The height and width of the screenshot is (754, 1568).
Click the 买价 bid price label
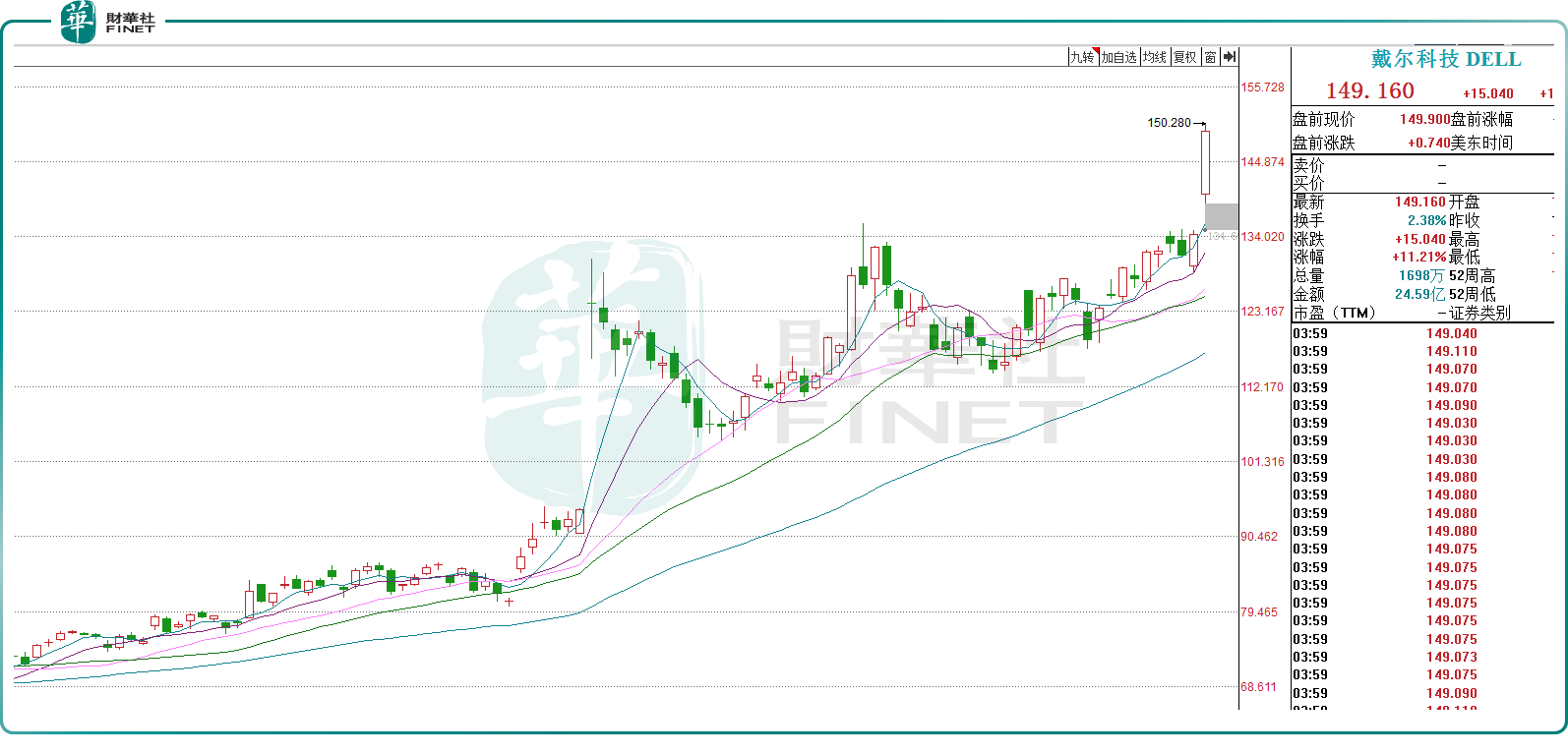[x=1308, y=183]
